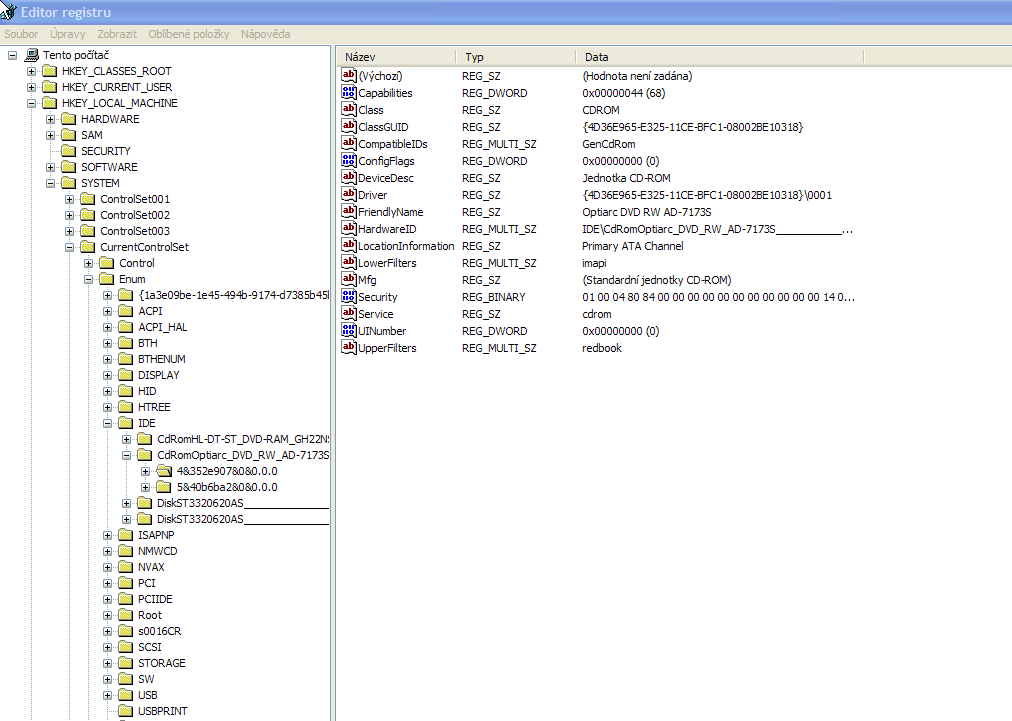This screenshot has width=1012, height=721.
Task: Open the Soubor menu
Action: [x=21, y=34]
